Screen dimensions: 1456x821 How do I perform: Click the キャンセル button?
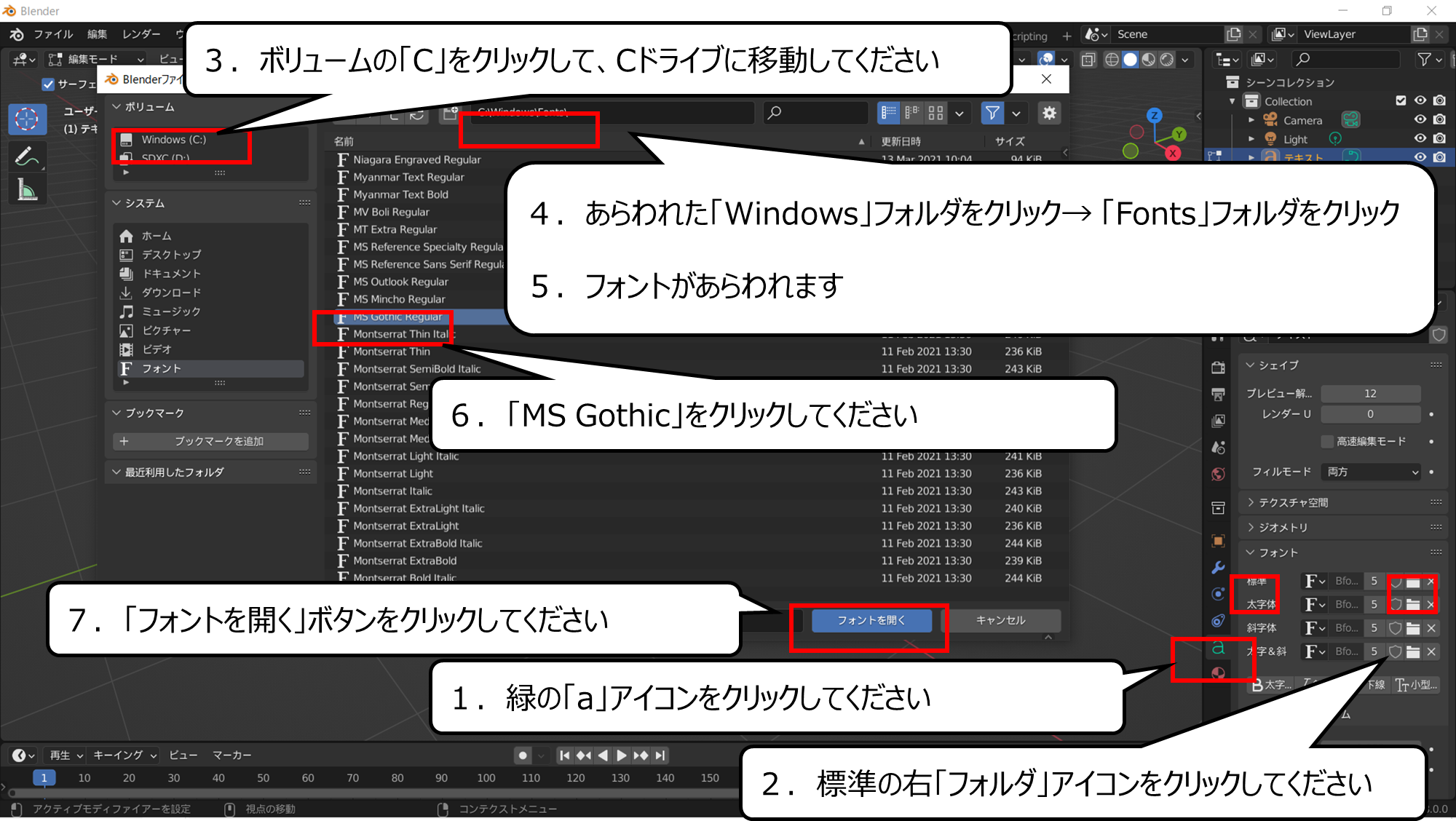[x=1001, y=620]
